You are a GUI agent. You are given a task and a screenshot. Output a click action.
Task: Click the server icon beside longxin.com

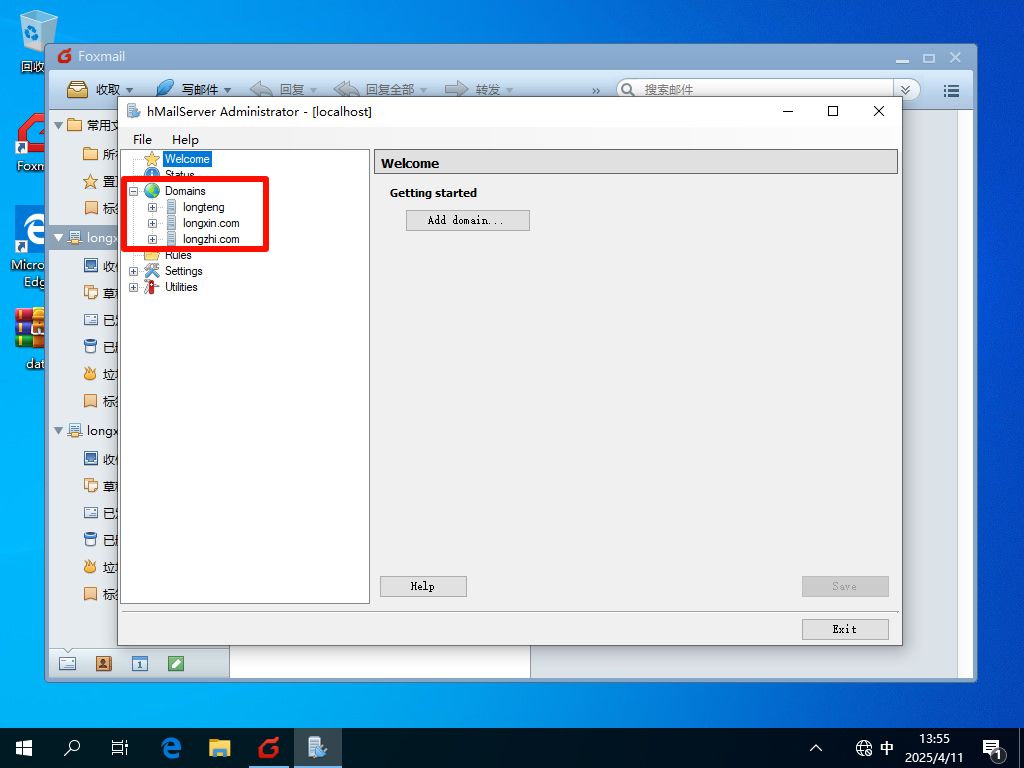171,223
